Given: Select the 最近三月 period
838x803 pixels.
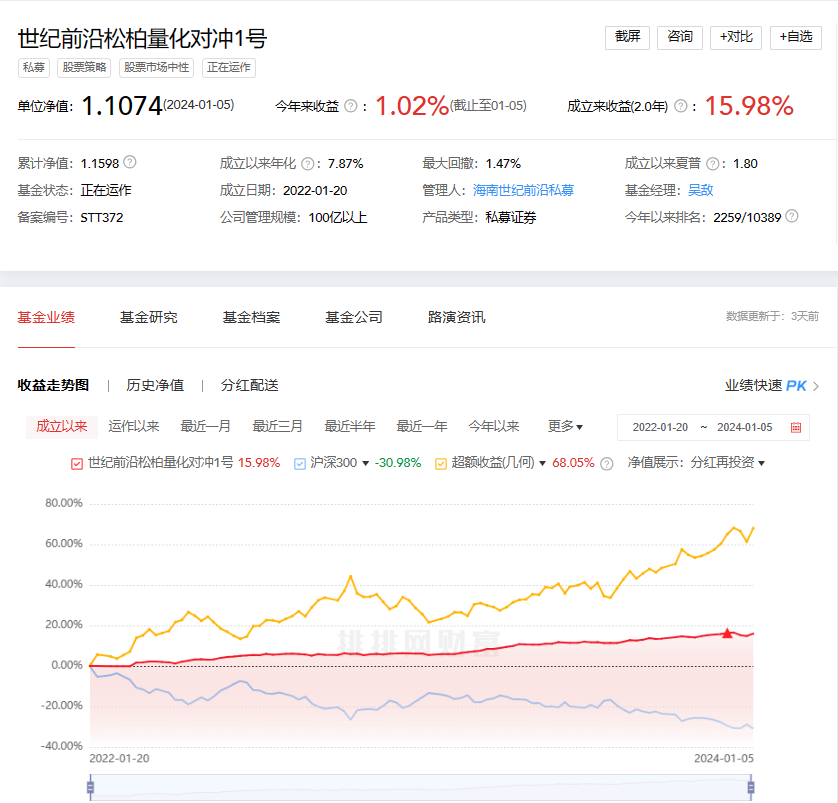Looking at the screenshot, I should click(x=278, y=426).
